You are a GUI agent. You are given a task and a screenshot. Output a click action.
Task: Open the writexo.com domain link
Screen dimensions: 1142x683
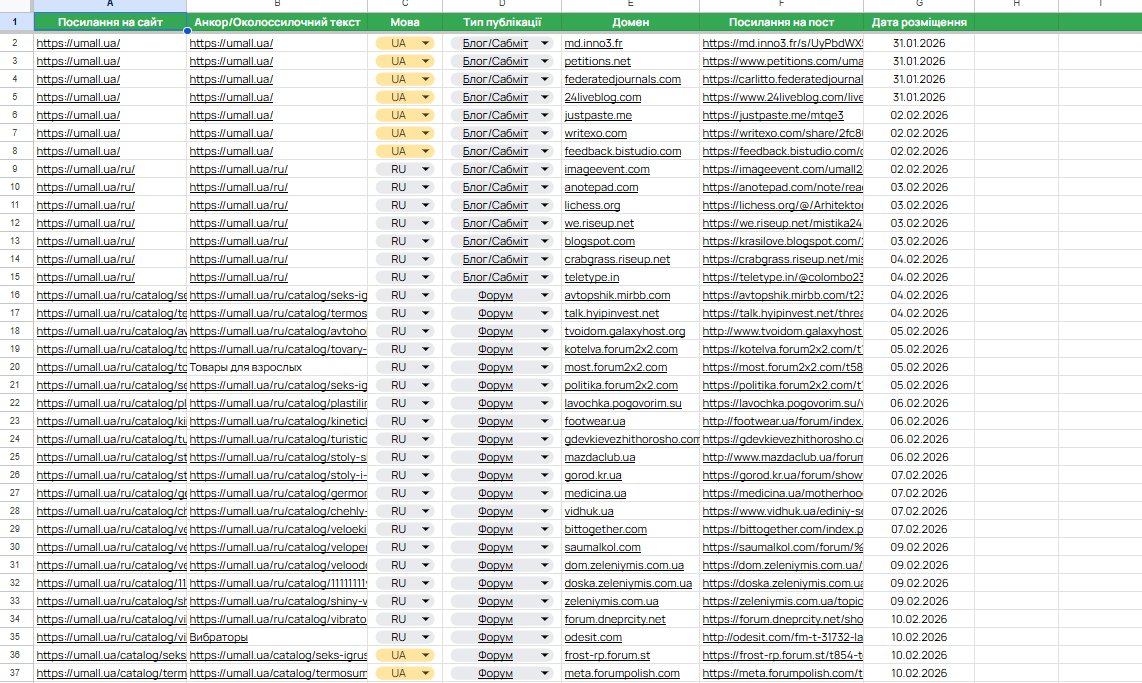coord(595,133)
